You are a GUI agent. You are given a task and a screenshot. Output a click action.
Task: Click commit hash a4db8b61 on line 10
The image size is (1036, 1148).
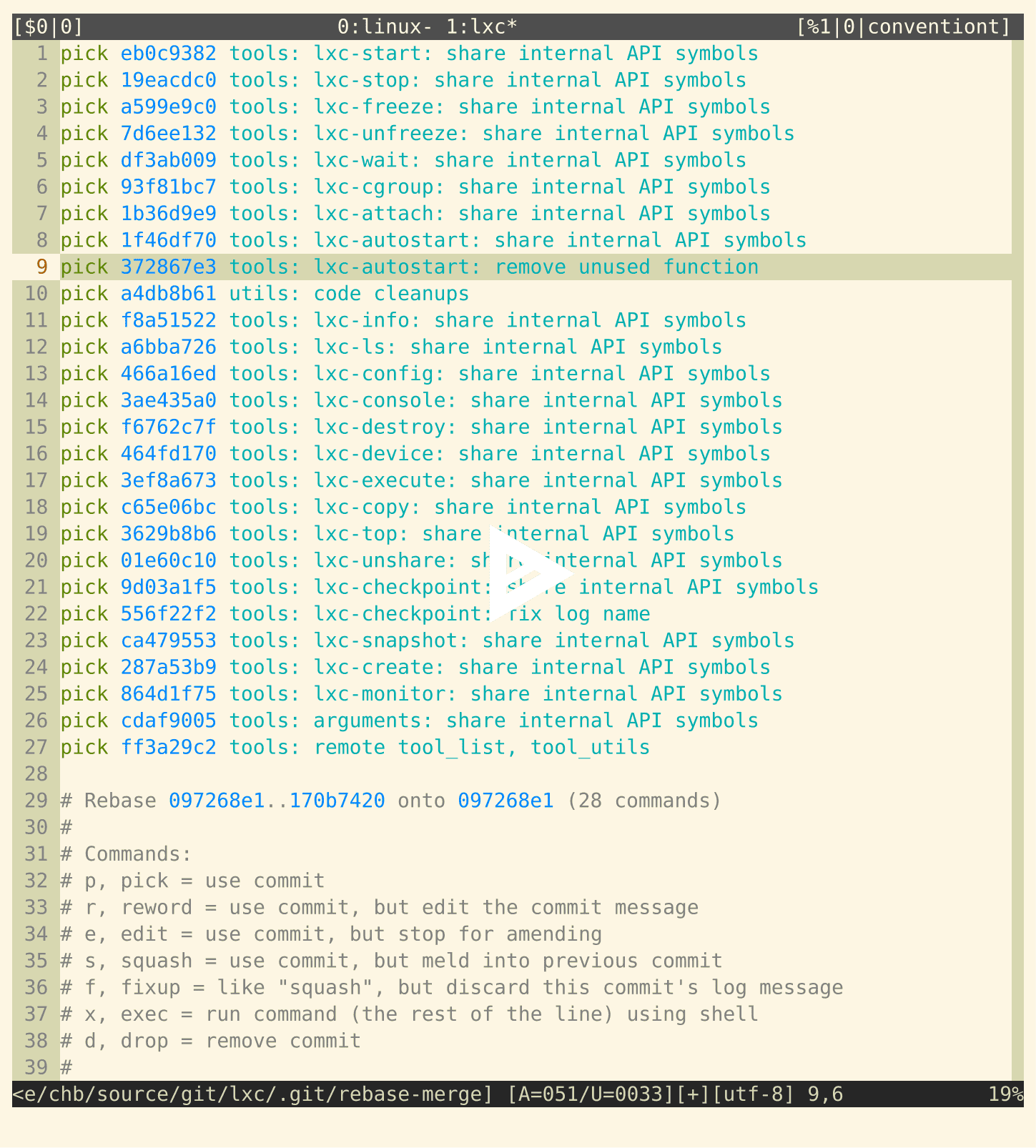168,294
